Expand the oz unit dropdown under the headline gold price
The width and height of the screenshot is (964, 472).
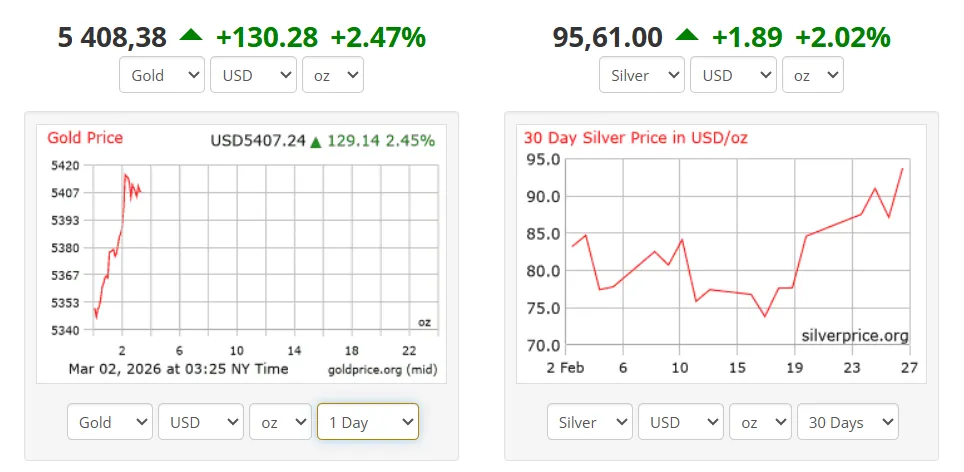pyautogui.click(x=332, y=75)
